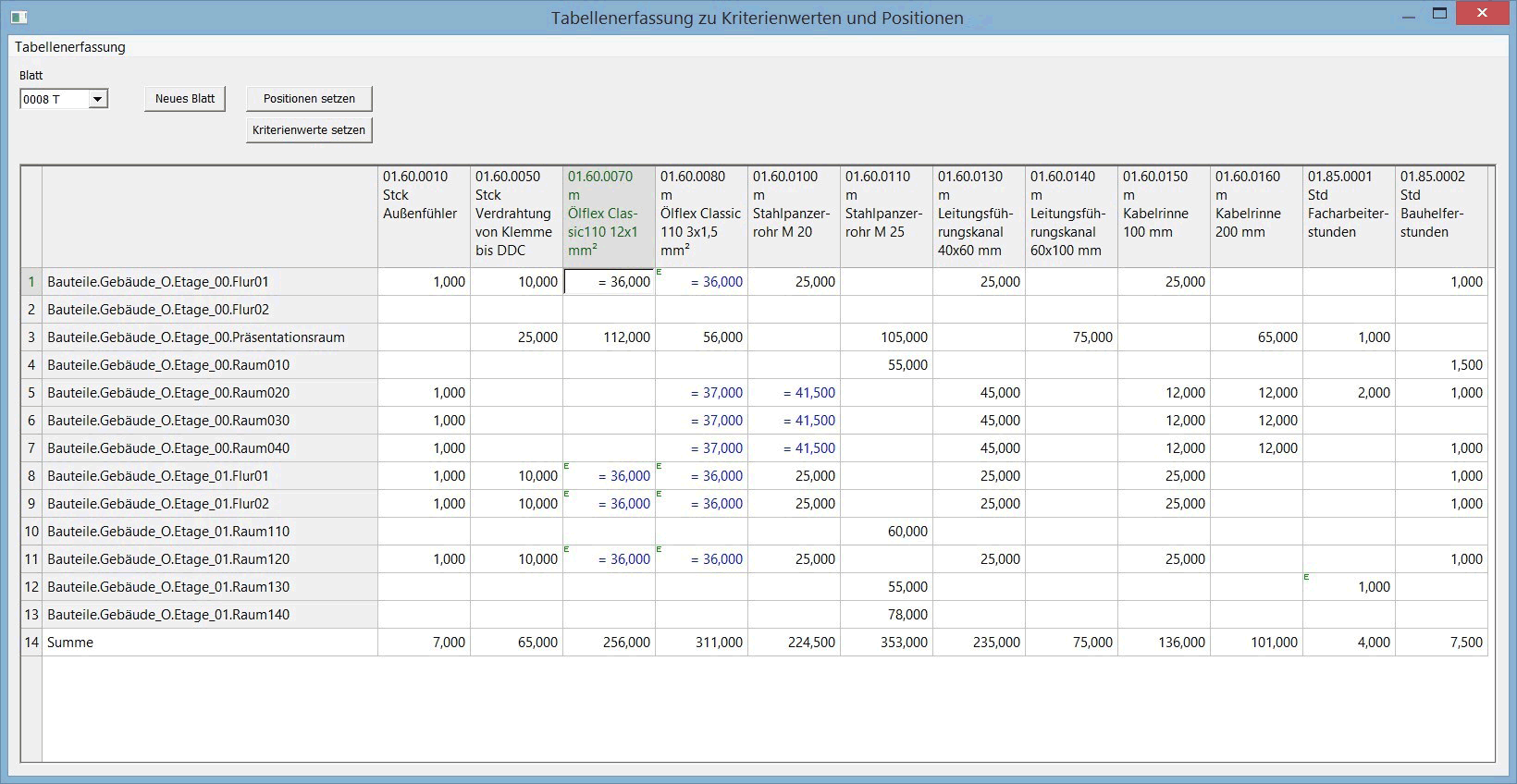Click the application icon in title bar
Image resolution: width=1517 pixels, height=784 pixels.
(18, 17)
